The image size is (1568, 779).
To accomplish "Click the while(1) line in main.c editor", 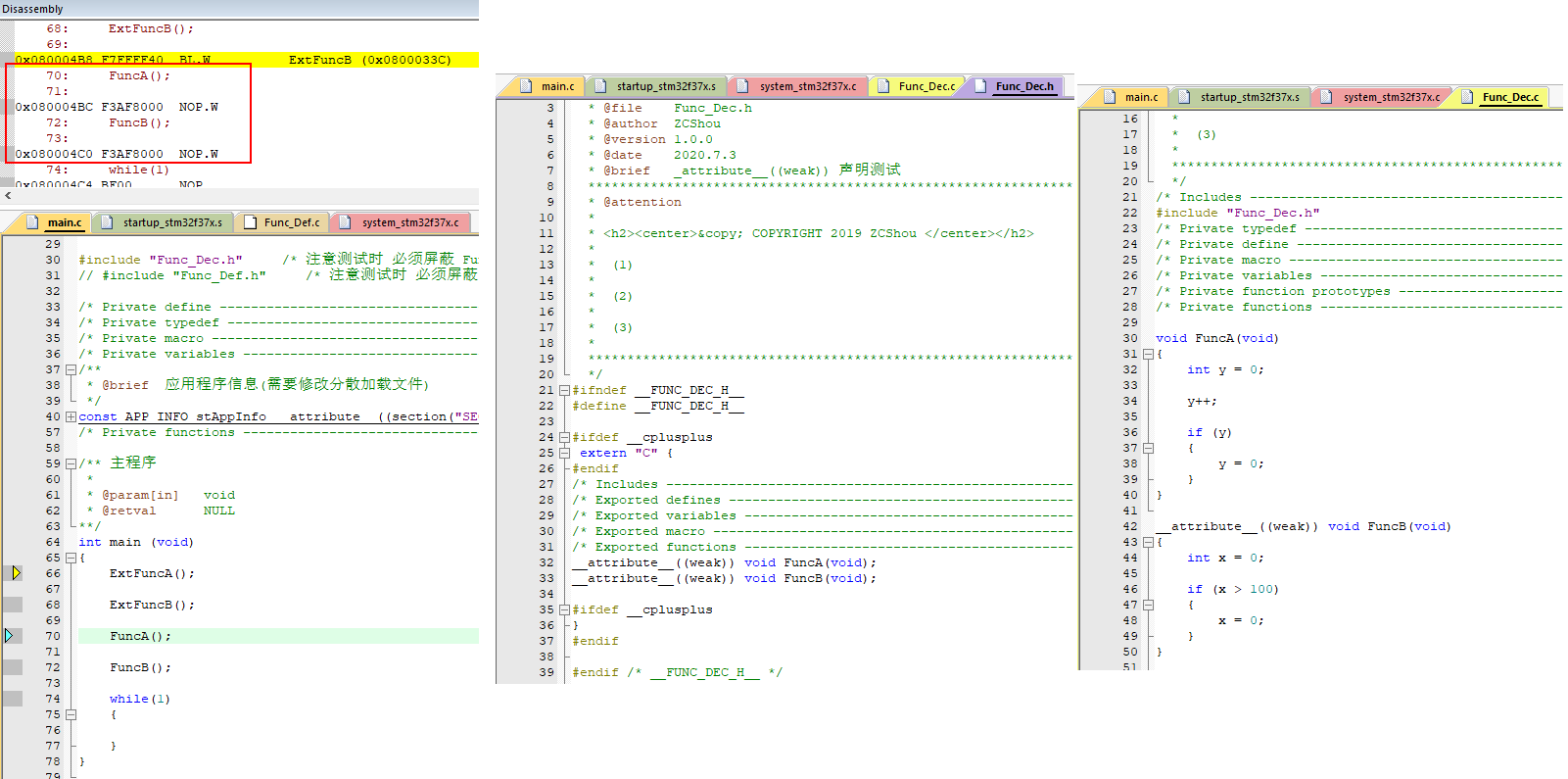I will click(140, 699).
